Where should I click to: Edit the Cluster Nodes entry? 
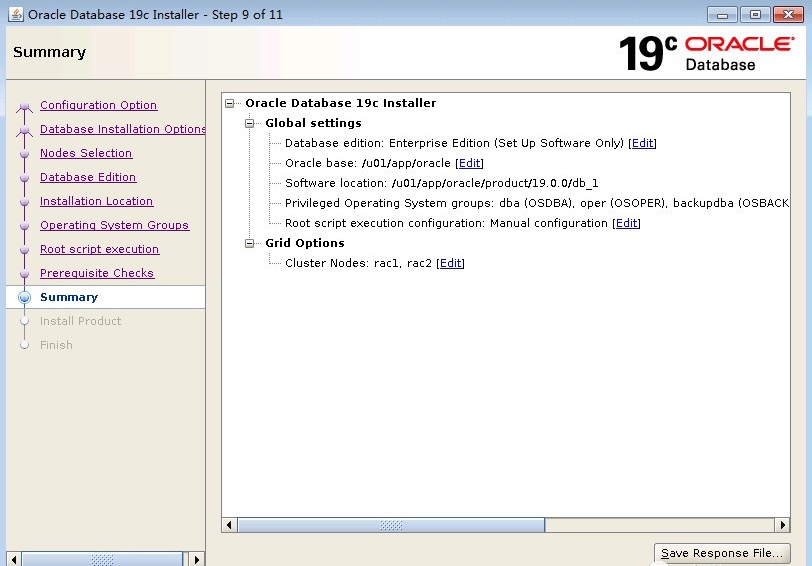450,263
